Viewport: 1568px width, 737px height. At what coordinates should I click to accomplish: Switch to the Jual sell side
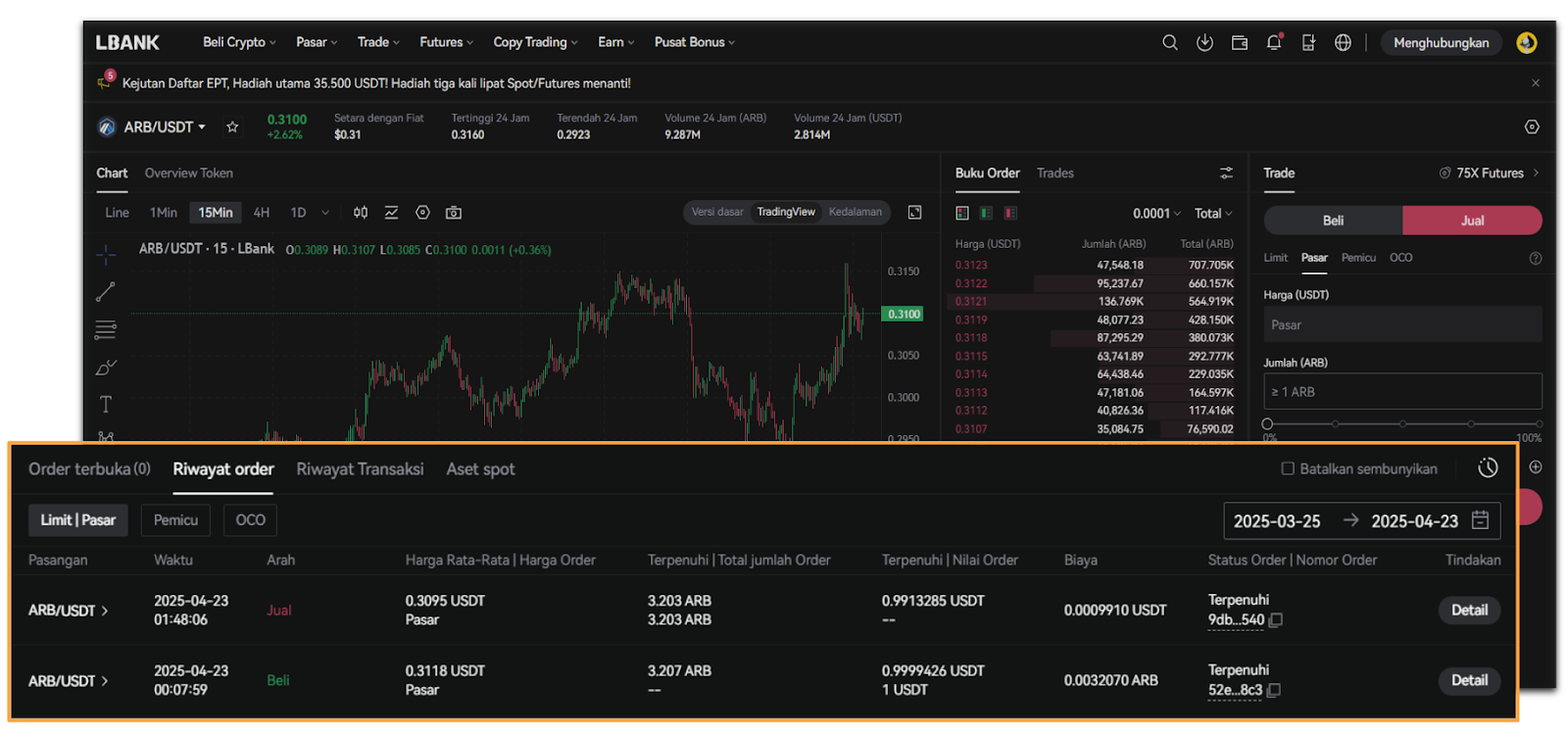tap(1472, 221)
